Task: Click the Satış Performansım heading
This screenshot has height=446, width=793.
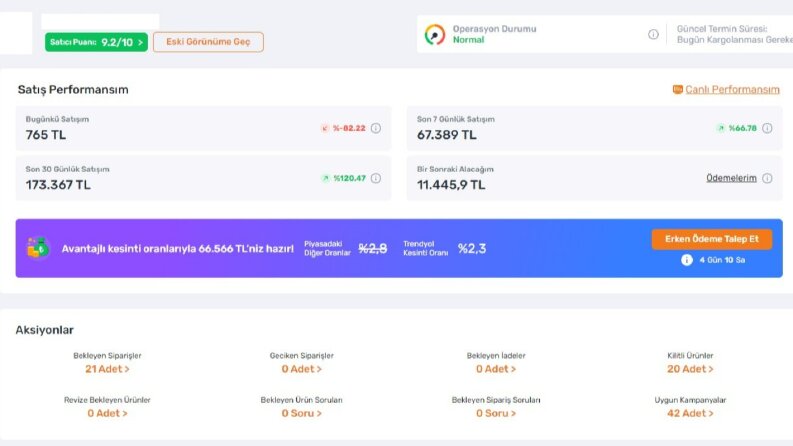Action: click(73, 90)
